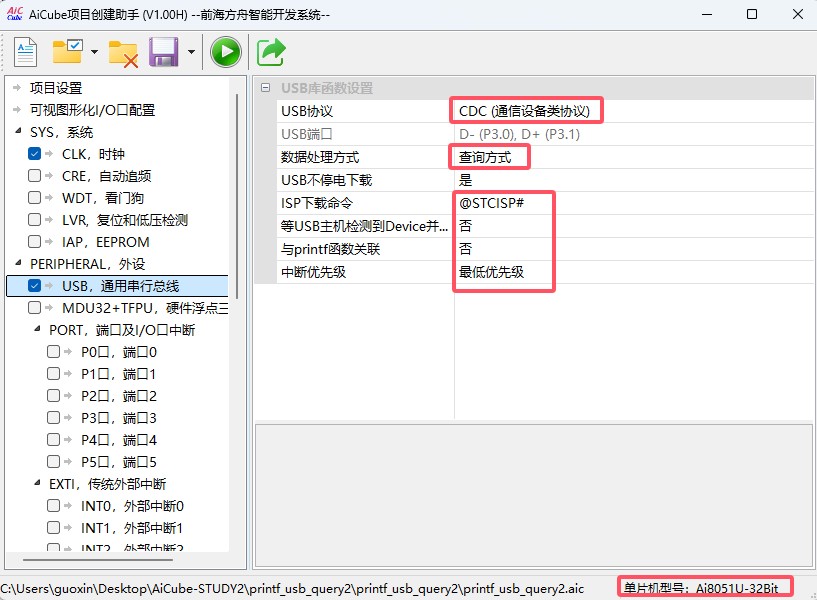Click the description pane below the properties
Screen dimensions: 817x600
(534, 495)
